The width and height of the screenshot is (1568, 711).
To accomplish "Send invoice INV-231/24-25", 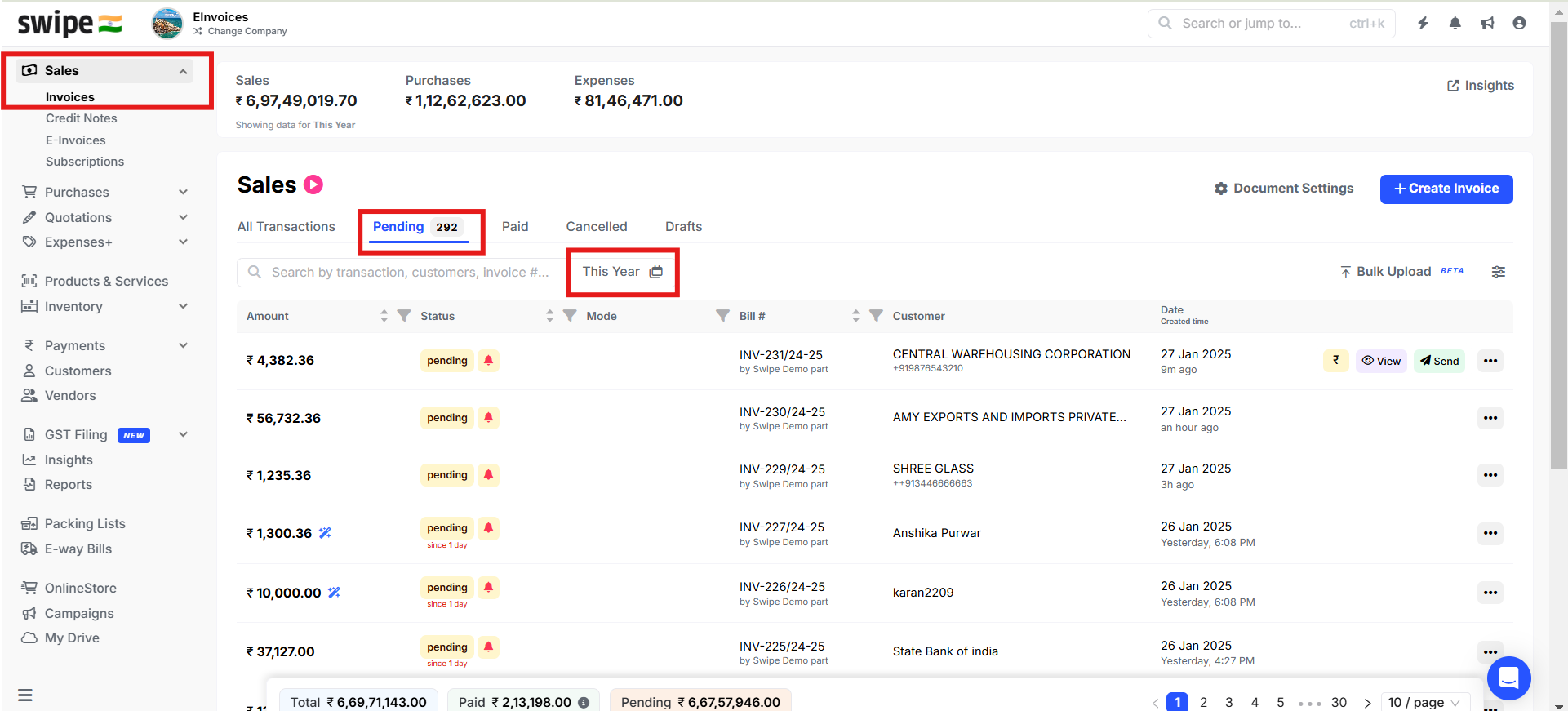I will (1439, 361).
